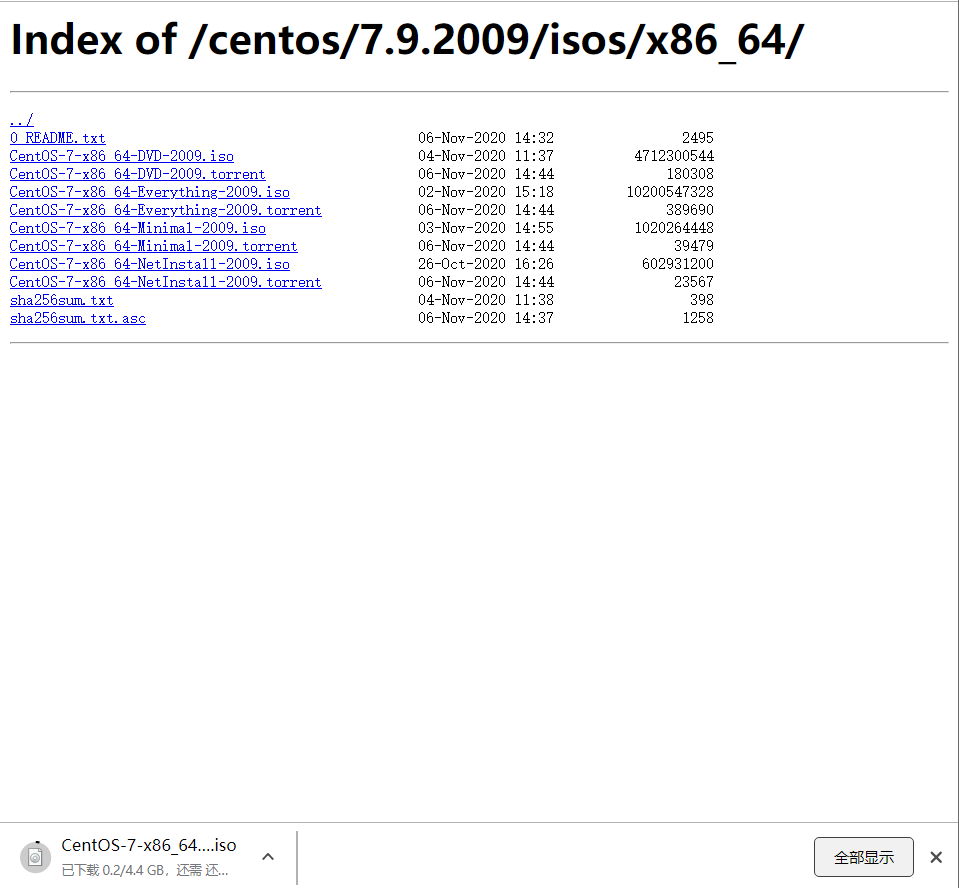The height and width of the screenshot is (888, 959).
Task: Click the size value 2495
Action: point(698,138)
